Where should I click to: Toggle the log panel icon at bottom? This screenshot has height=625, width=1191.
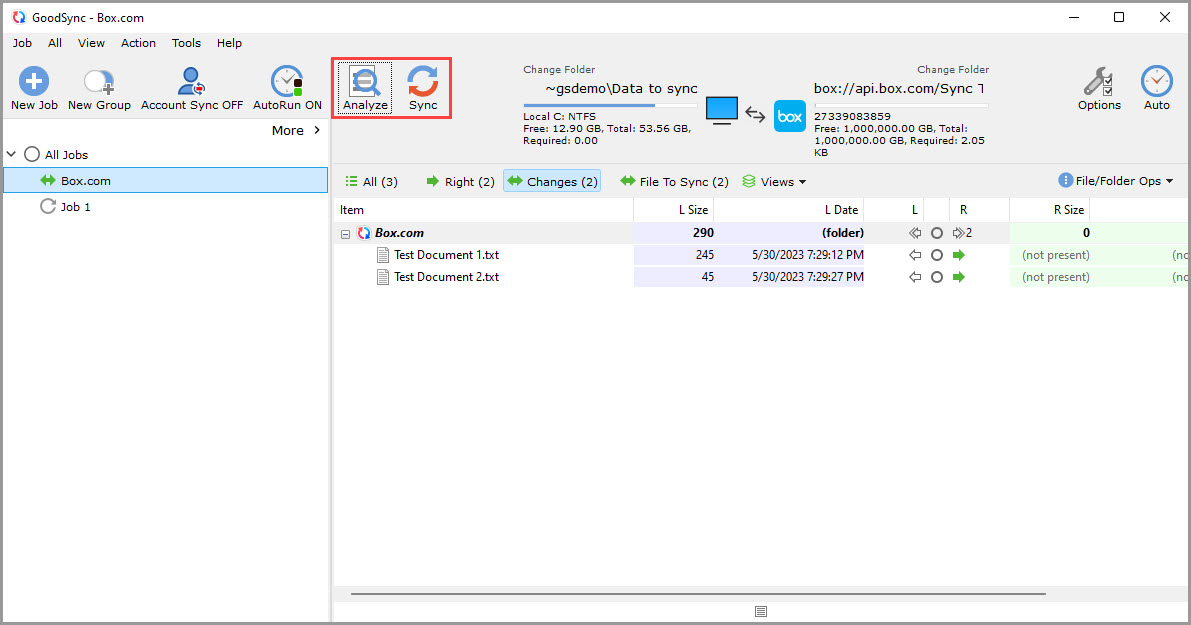[x=761, y=611]
